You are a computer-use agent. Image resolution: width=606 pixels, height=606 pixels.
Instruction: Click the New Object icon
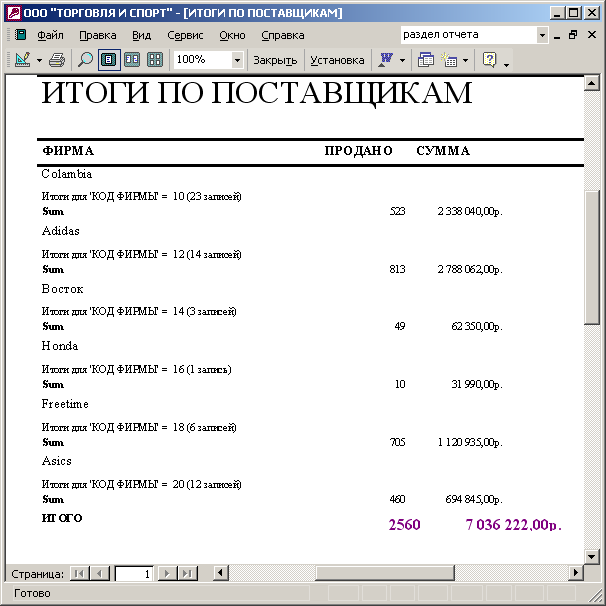(449, 60)
